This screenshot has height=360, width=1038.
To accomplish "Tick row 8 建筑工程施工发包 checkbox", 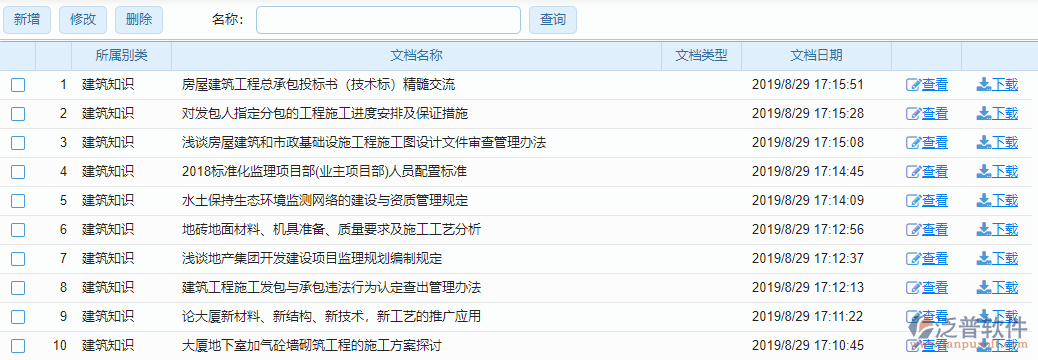I will (18, 288).
